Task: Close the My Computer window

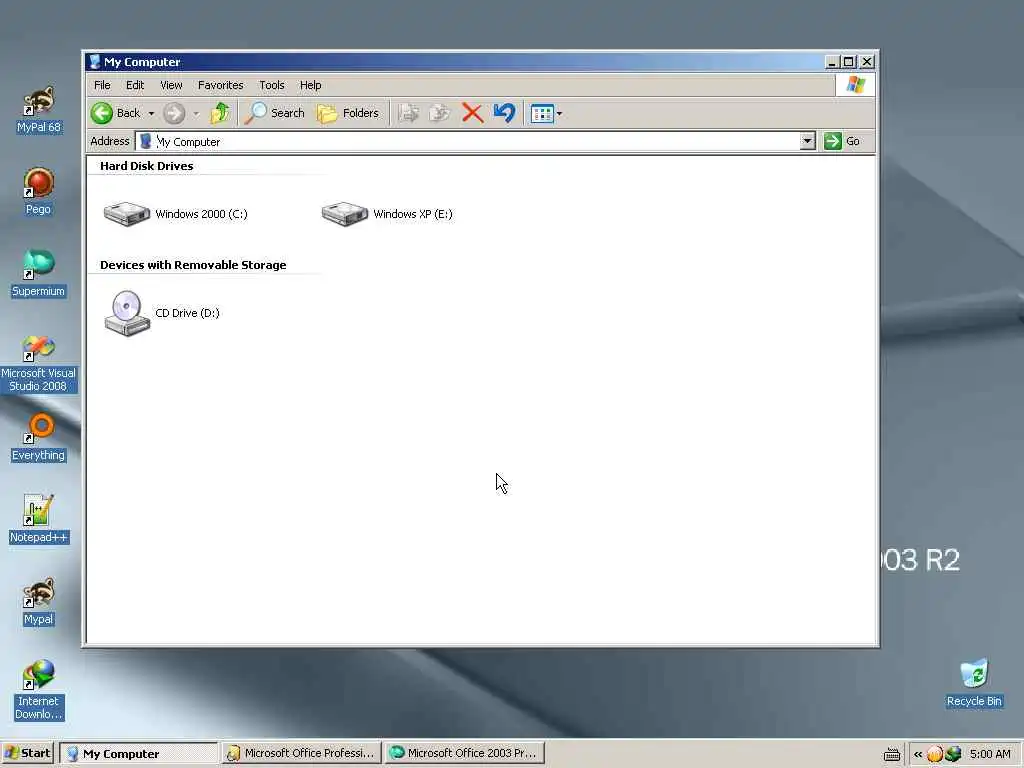Action: click(x=867, y=62)
